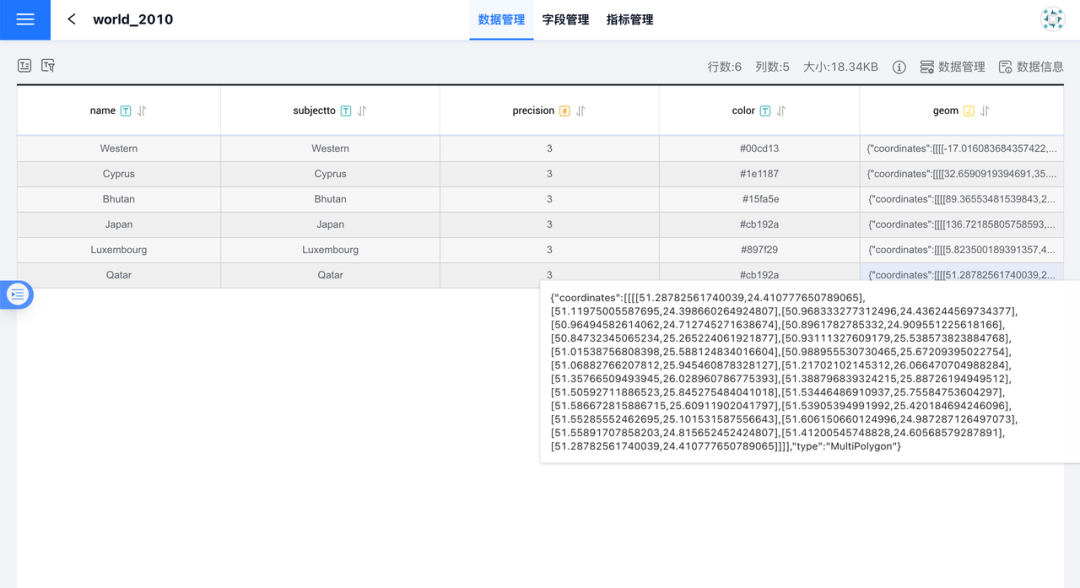Open the floating side panel list button

point(17,295)
